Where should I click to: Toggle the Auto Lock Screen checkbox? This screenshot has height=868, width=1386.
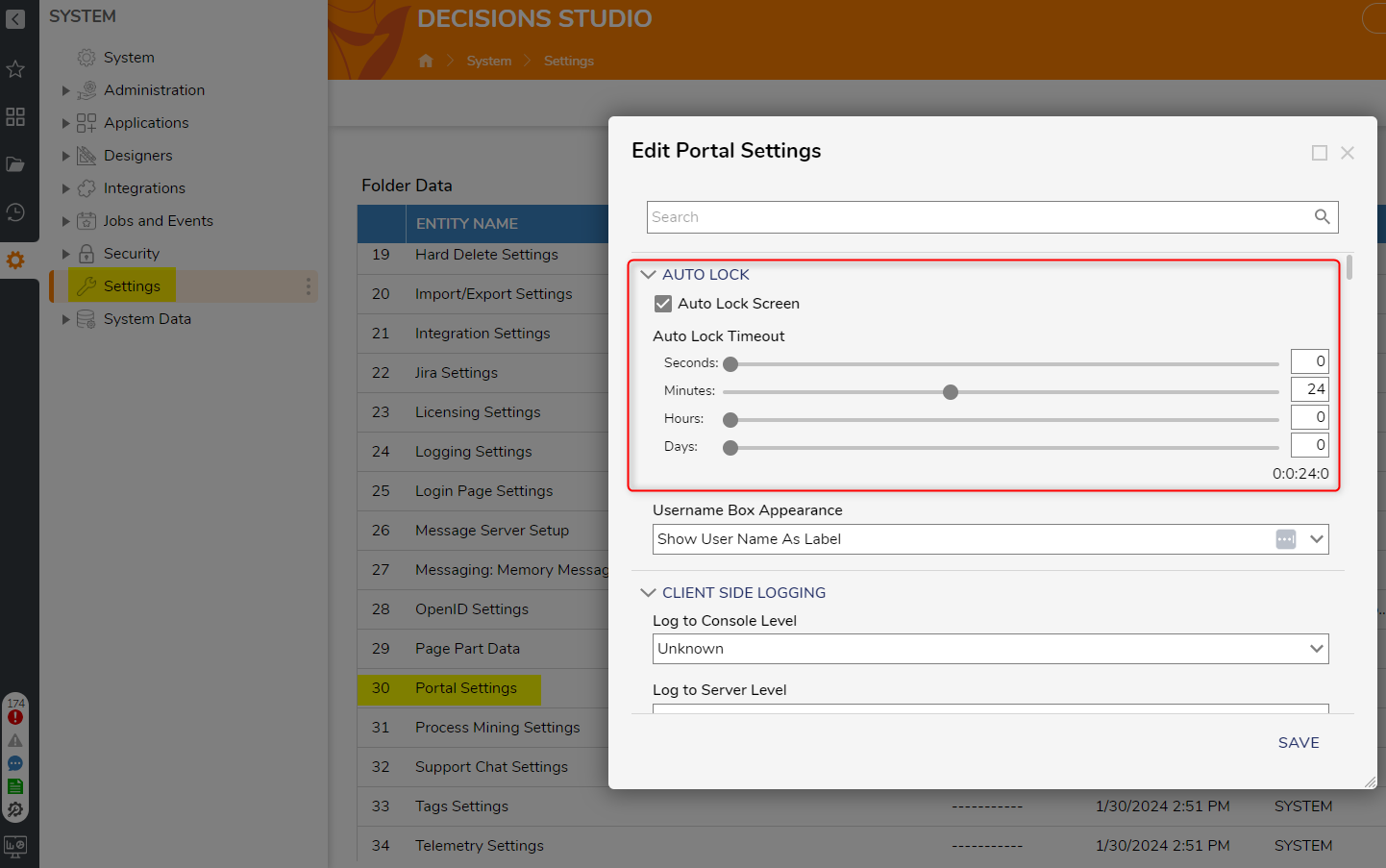pyautogui.click(x=663, y=304)
